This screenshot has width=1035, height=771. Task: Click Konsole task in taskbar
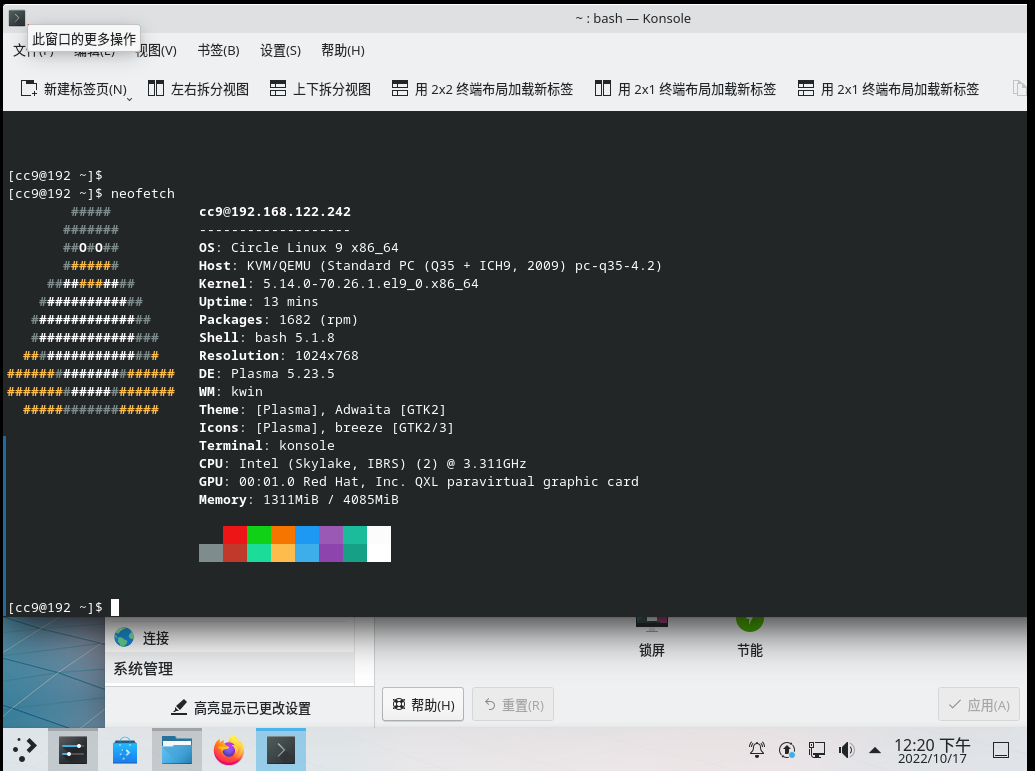click(281, 750)
